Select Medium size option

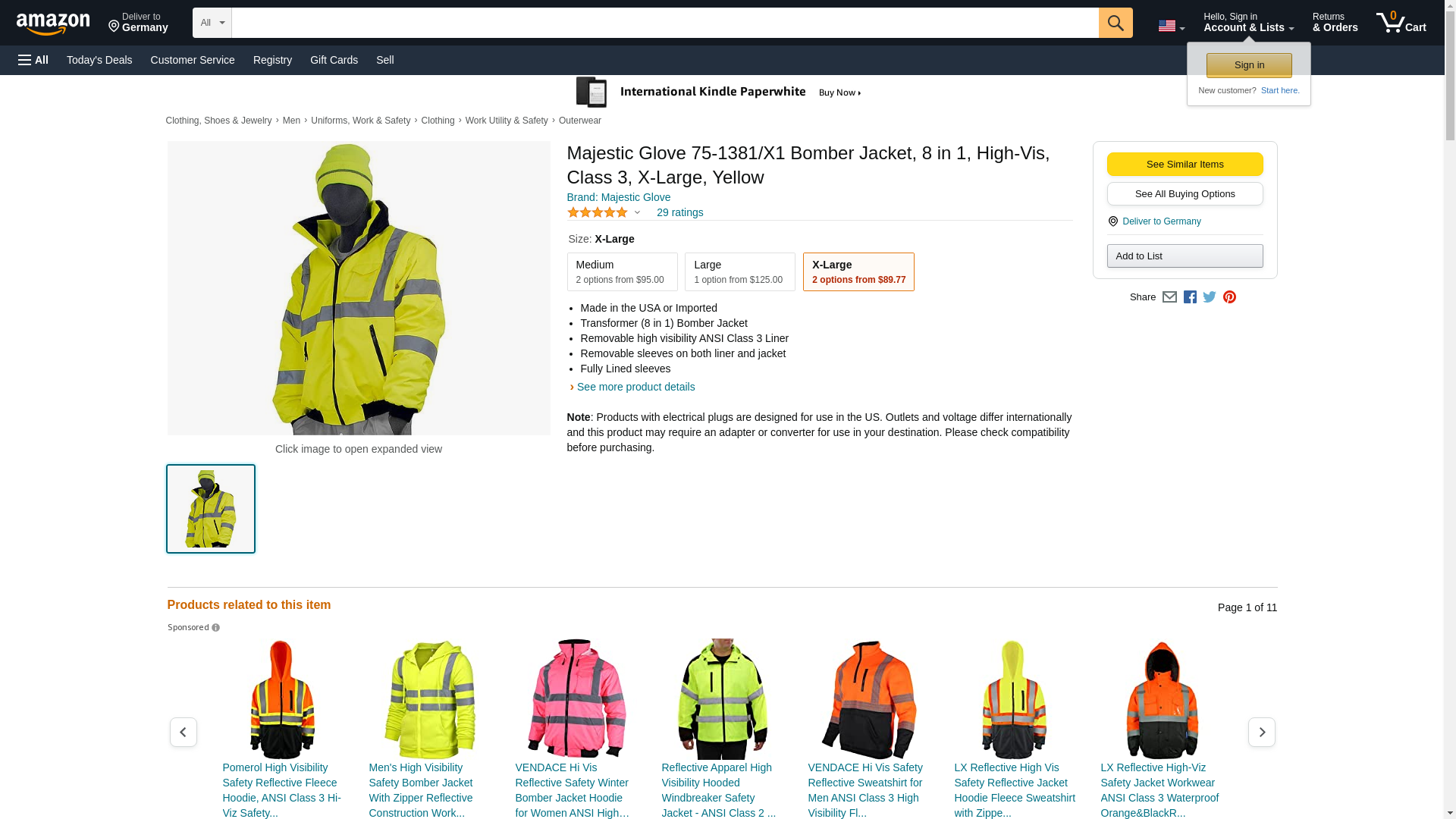pos(622,271)
